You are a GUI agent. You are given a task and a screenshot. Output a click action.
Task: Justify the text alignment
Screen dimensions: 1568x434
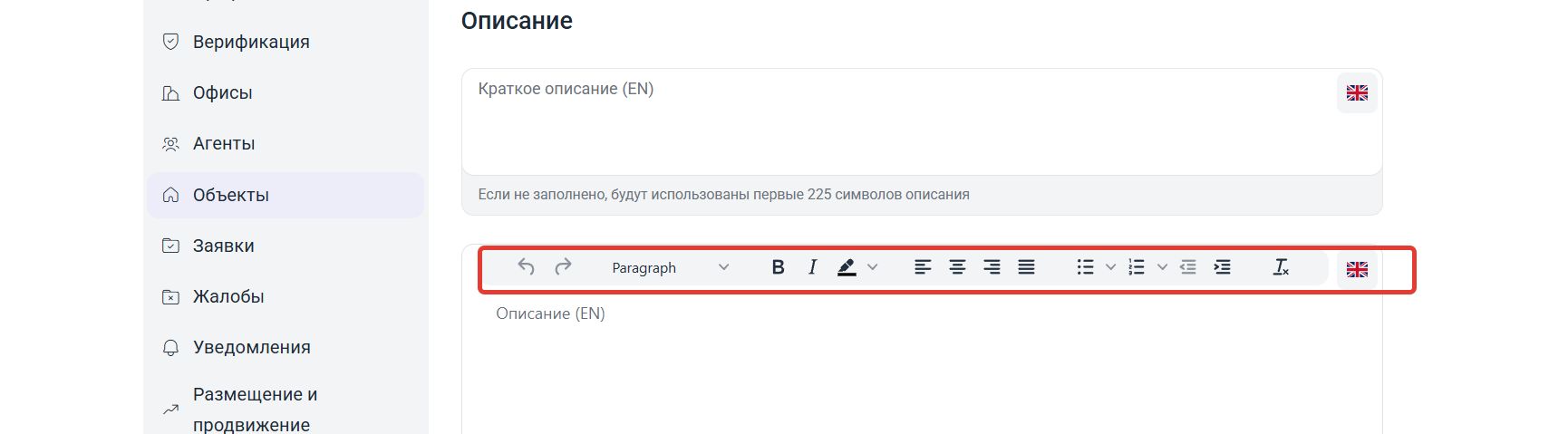[x=1026, y=267]
